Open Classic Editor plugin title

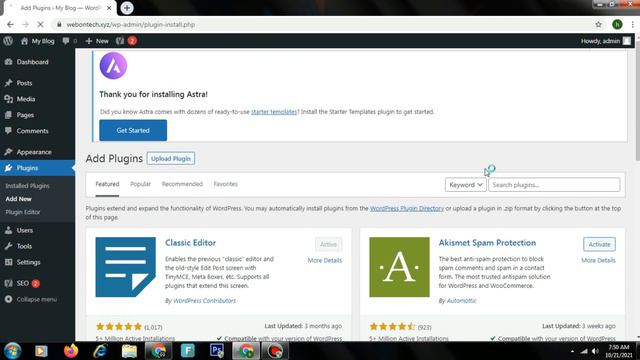pos(190,243)
